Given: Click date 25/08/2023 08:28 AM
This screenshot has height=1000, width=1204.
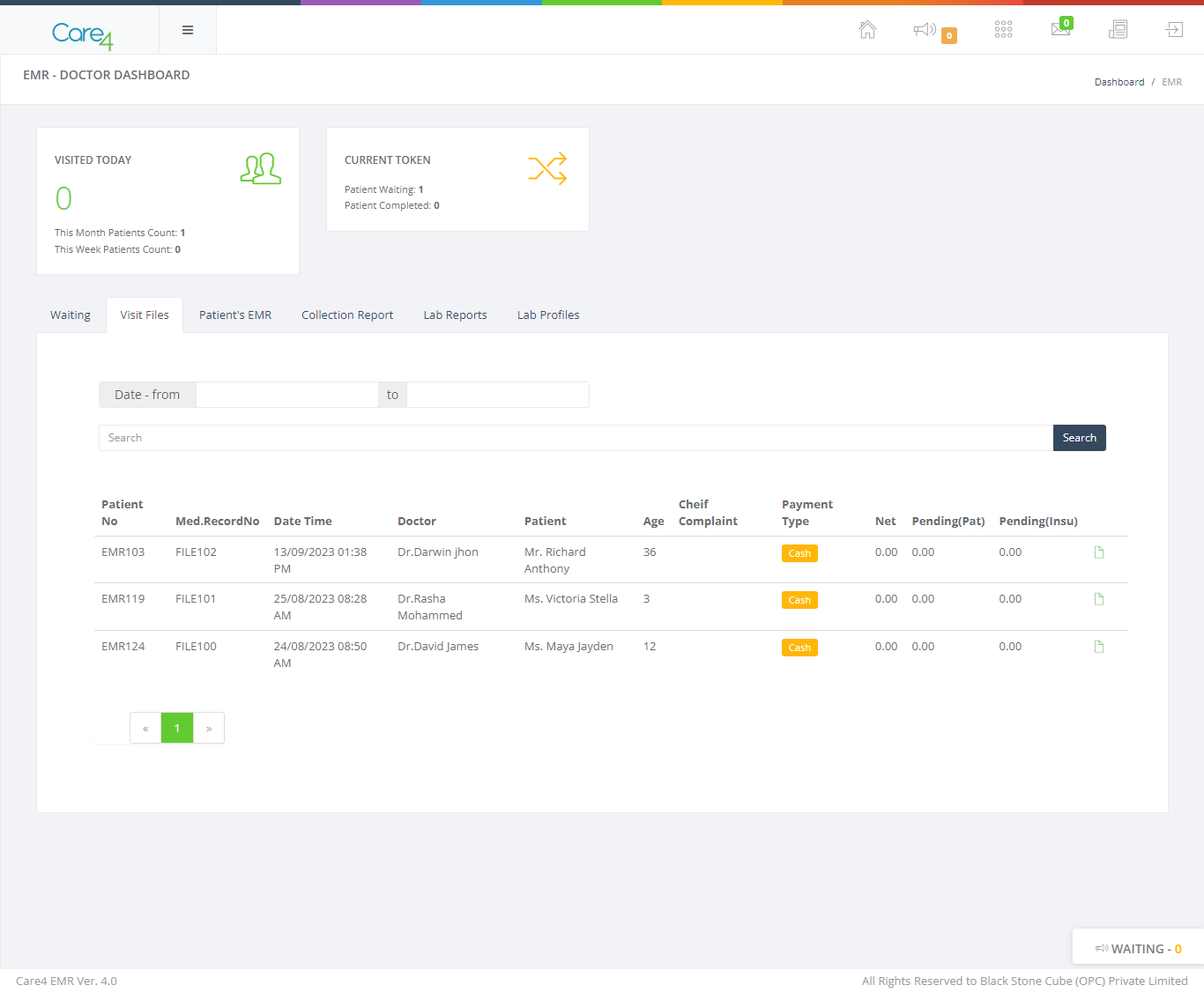Looking at the screenshot, I should [x=320, y=607].
